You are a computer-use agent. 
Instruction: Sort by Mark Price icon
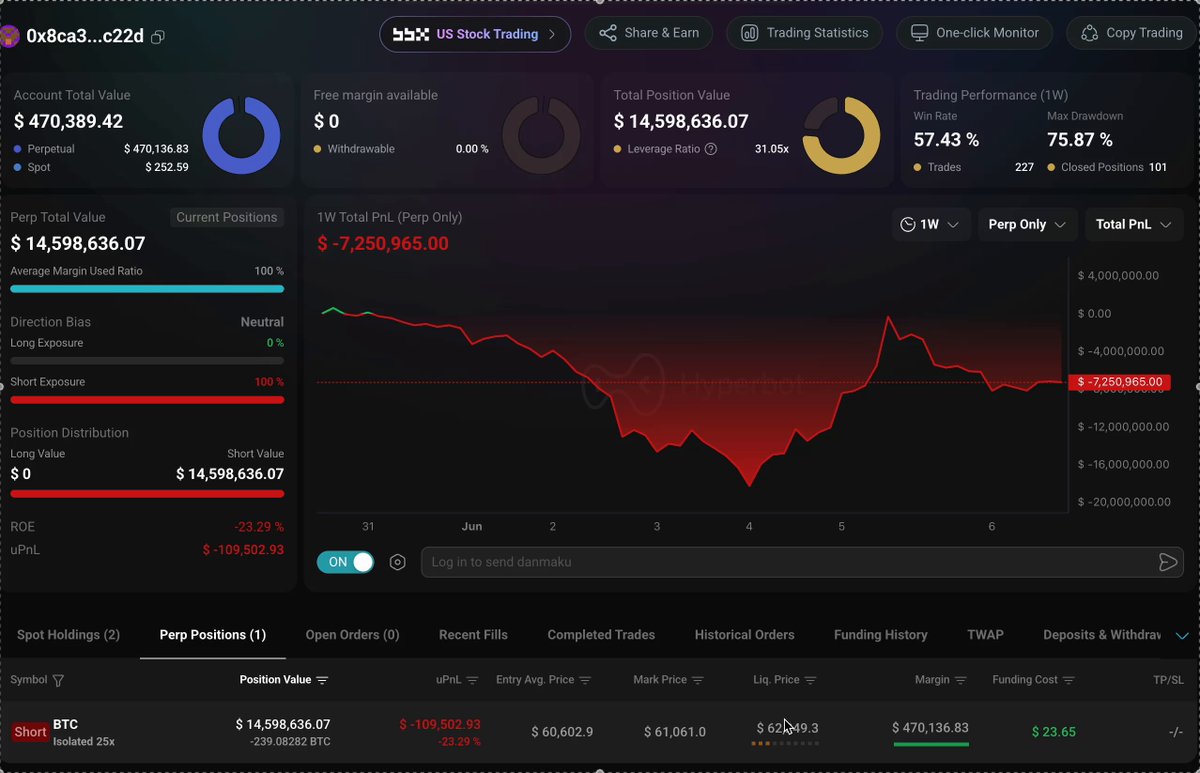(698, 680)
